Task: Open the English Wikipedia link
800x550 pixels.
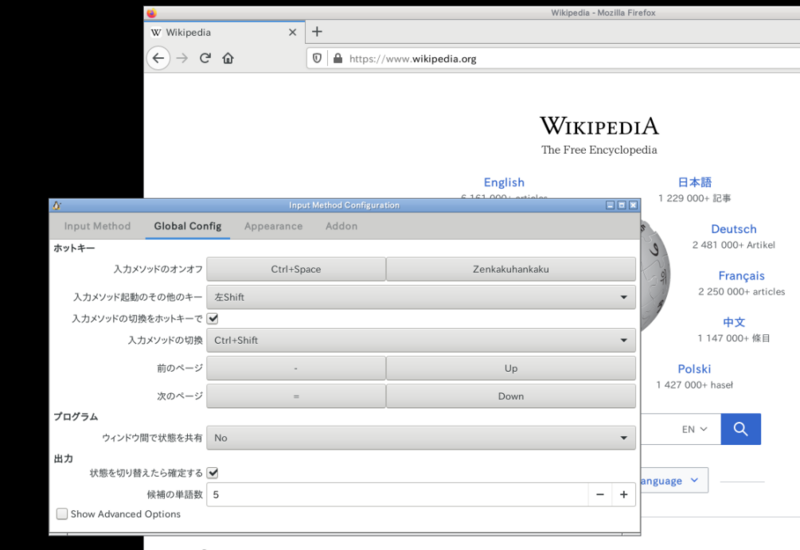Action: 504,182
